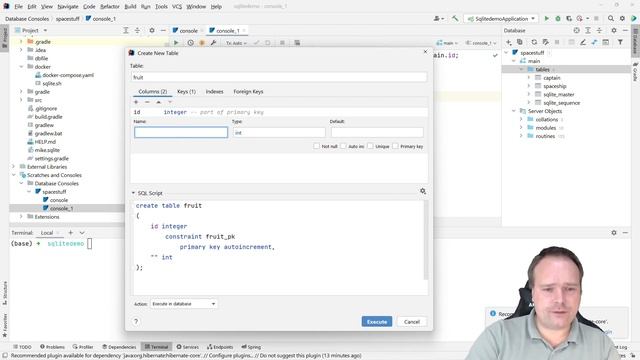Select the id integer column row
This screenshot has height=360, width=640.
[x=279, y=112]
